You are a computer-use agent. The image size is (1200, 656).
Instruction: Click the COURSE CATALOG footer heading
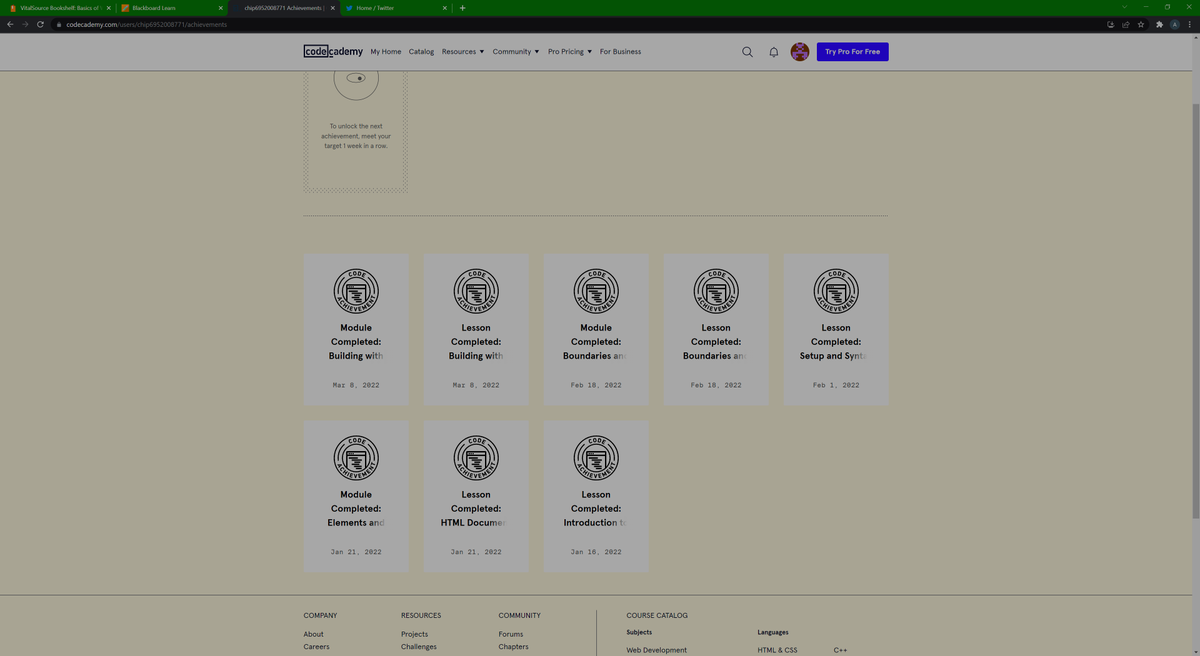click(x=657, y=615)
